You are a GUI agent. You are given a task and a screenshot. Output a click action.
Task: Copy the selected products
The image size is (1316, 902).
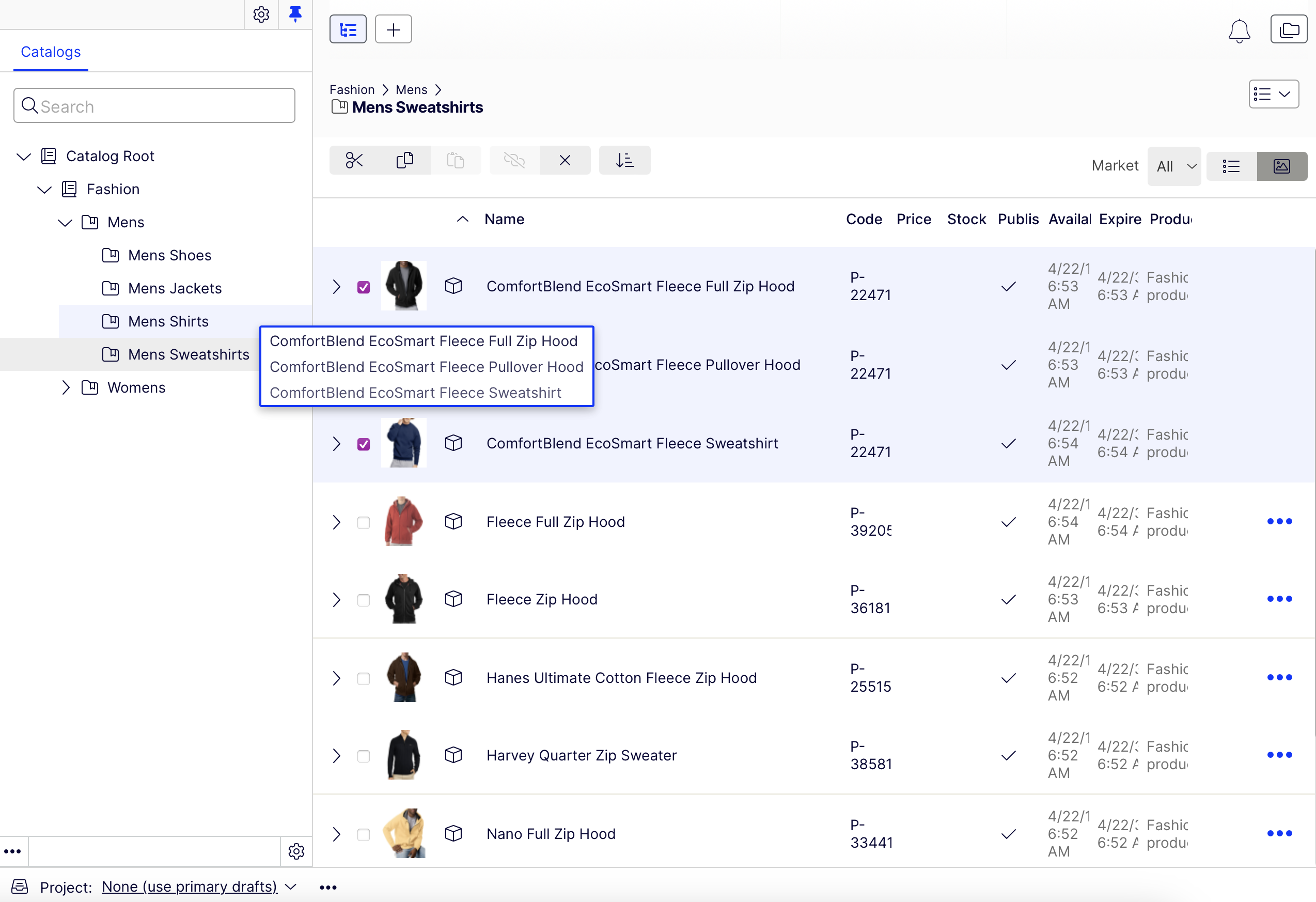(x=405, y=160)
